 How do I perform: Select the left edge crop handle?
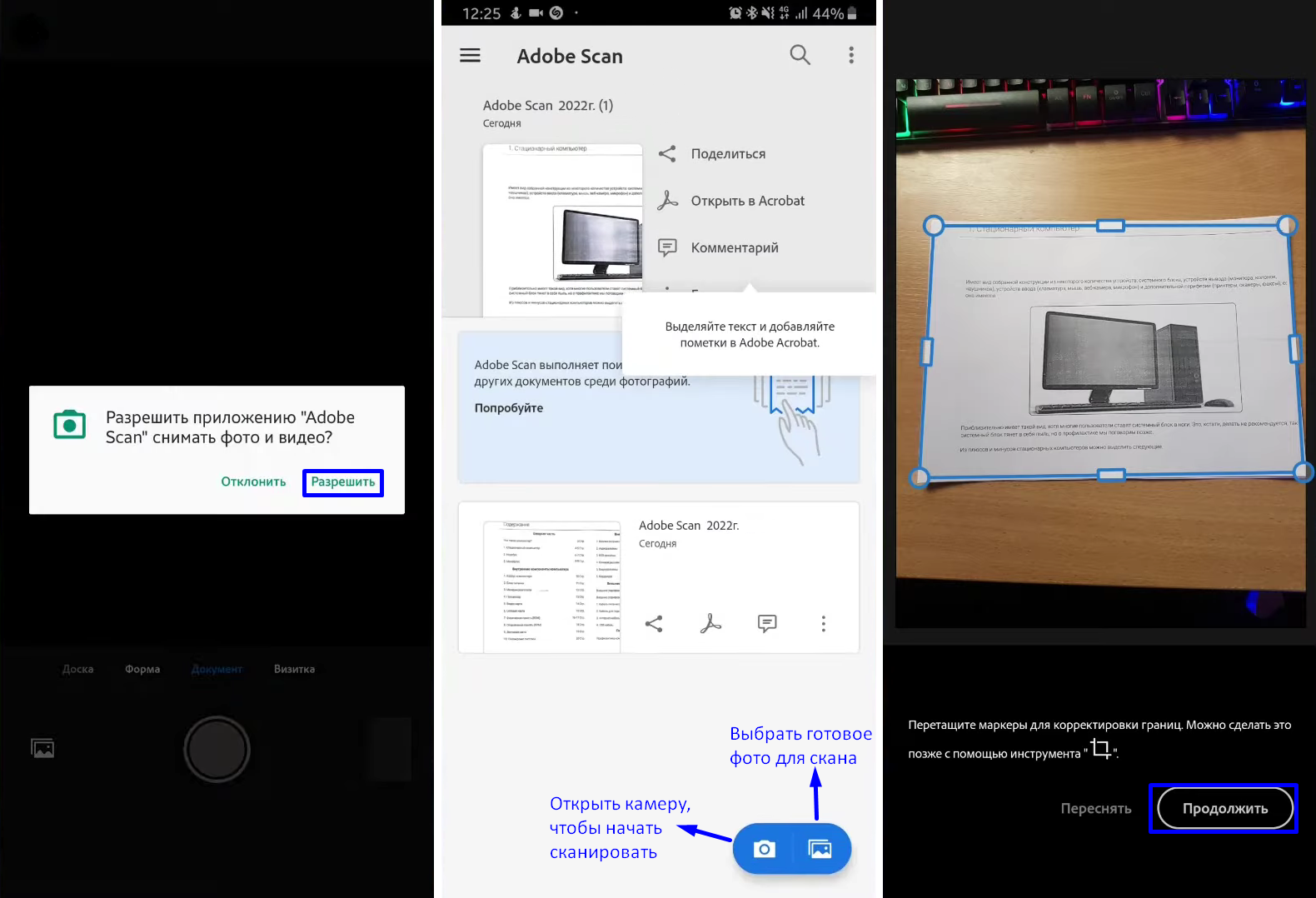click(x=926, y=352)
